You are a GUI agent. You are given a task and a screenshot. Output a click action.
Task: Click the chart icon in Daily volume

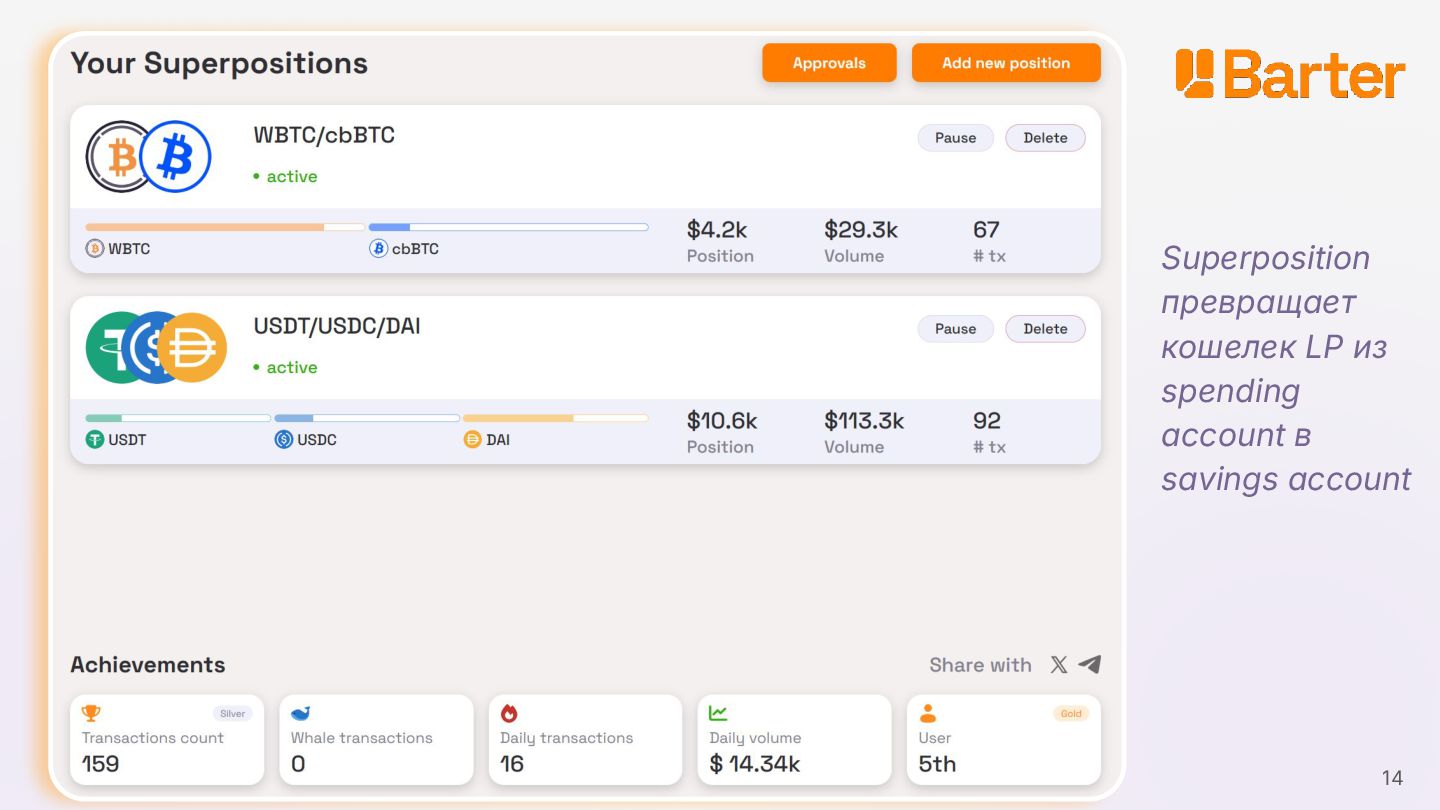718,713
